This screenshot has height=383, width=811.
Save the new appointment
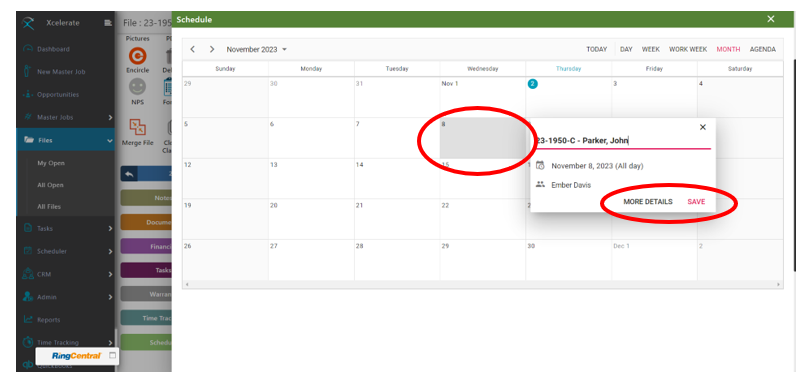tap(696, 202)
